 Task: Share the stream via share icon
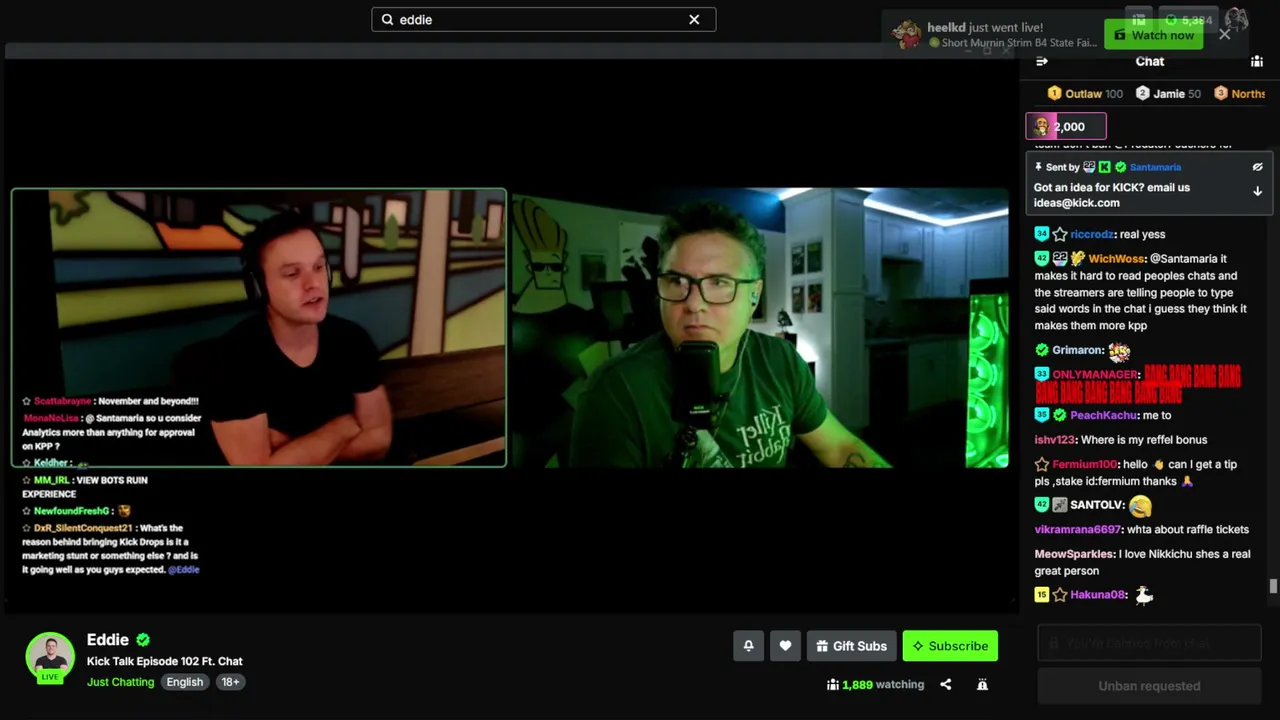point(945,685)
